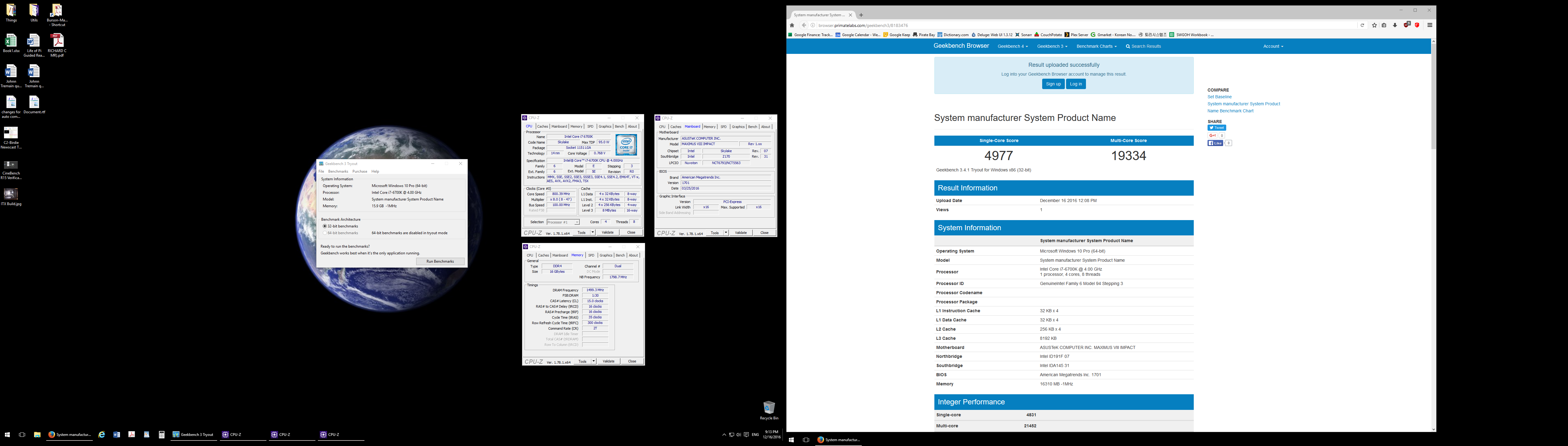
Task: Expand the Geekbench 4 dropdown
Action: pos(1012,46)
